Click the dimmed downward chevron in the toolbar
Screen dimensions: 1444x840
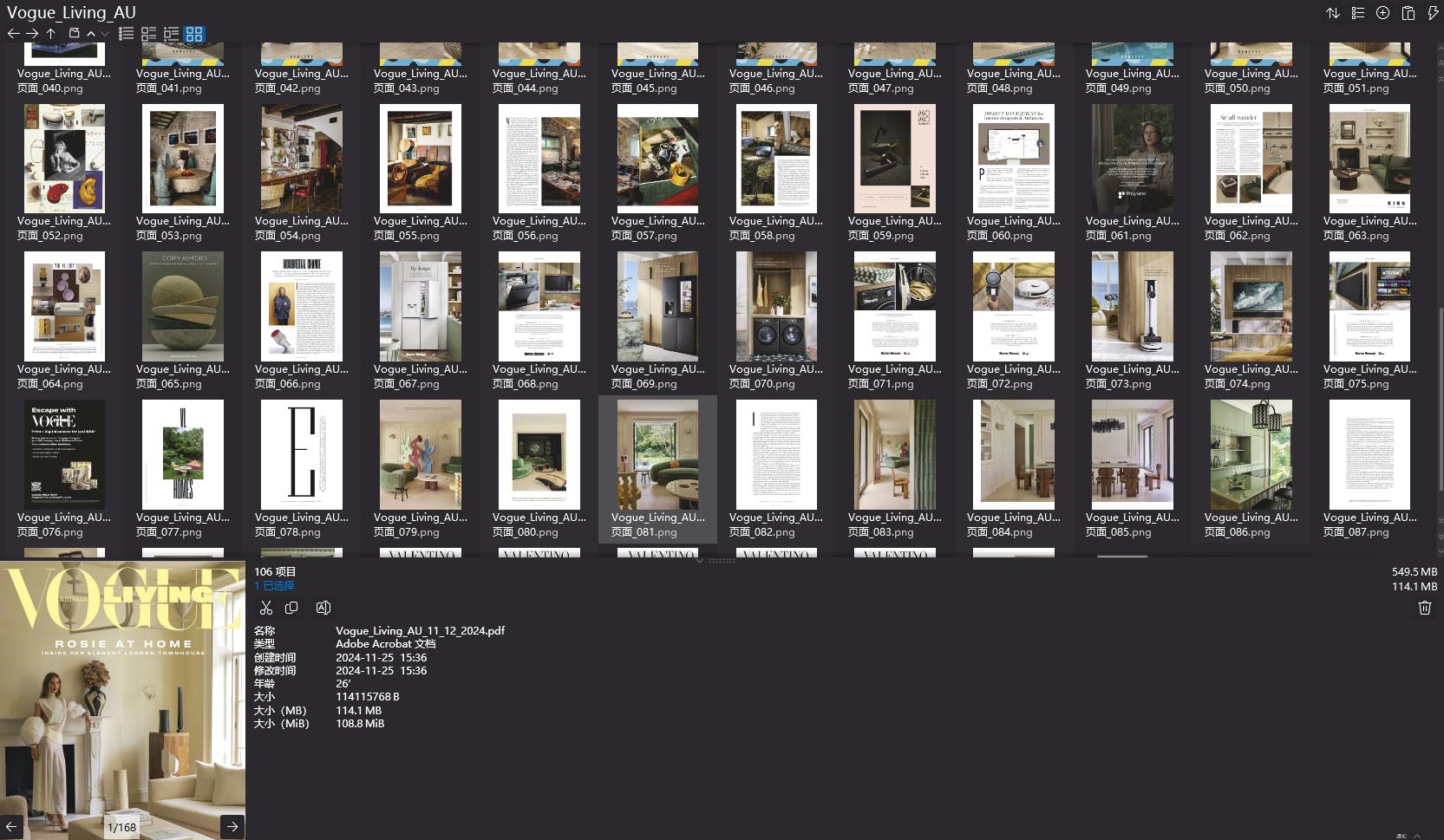[105, 34]
